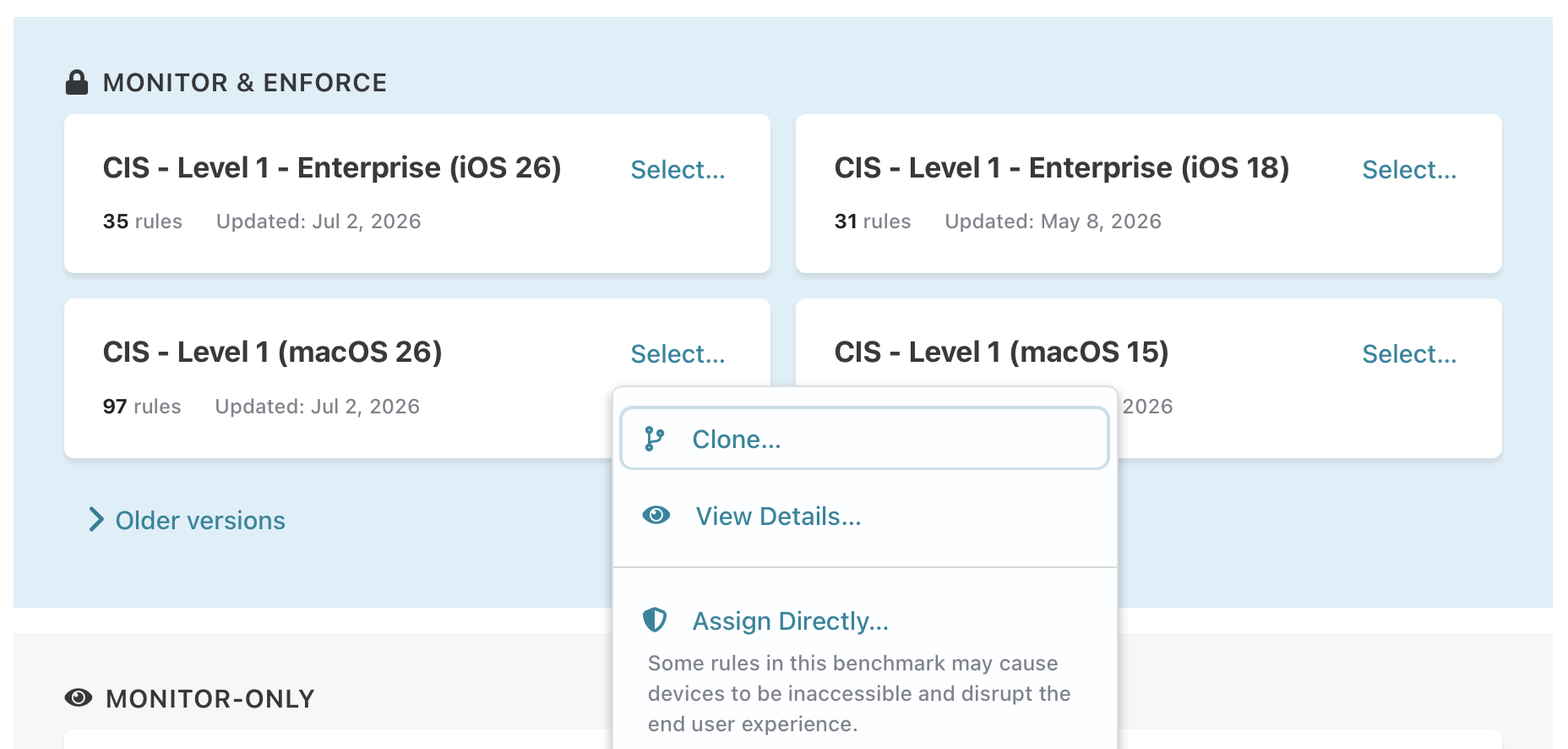
Task: Click the eye icon beside Monitor-Only heading
Action: pyautogui.click(x=79, y=698)
